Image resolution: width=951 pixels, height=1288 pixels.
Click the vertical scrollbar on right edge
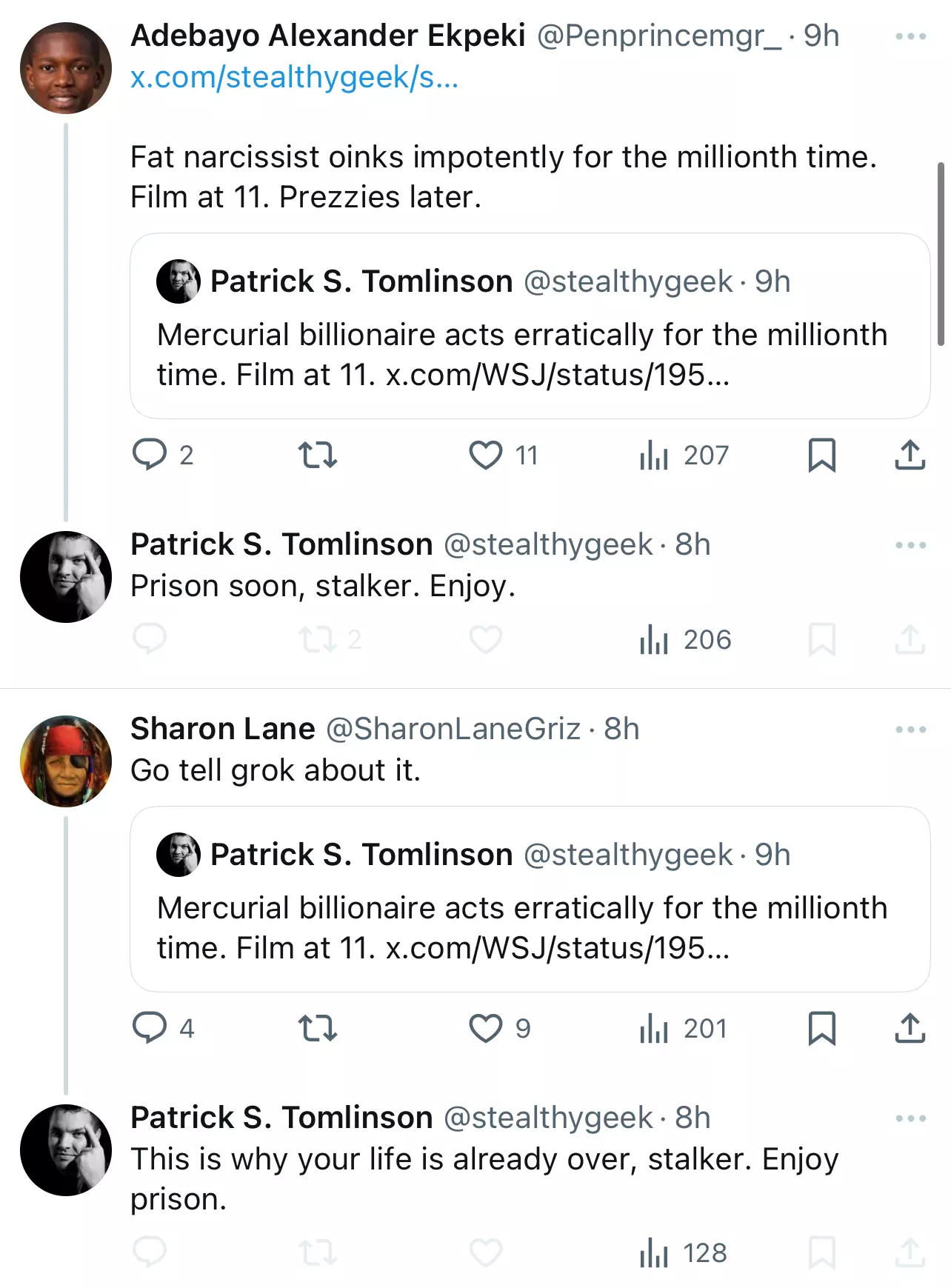(x=941, y=254)
